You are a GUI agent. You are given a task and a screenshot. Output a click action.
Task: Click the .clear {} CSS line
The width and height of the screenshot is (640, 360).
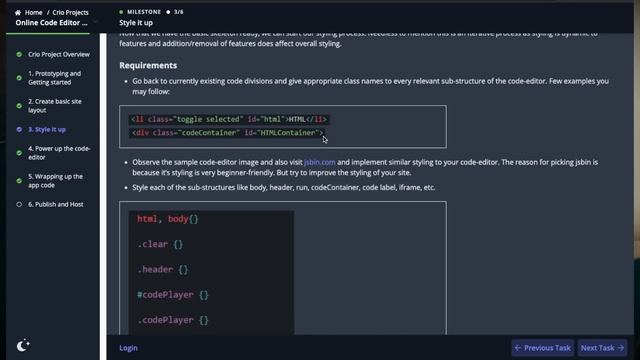[x=160, y=244]
